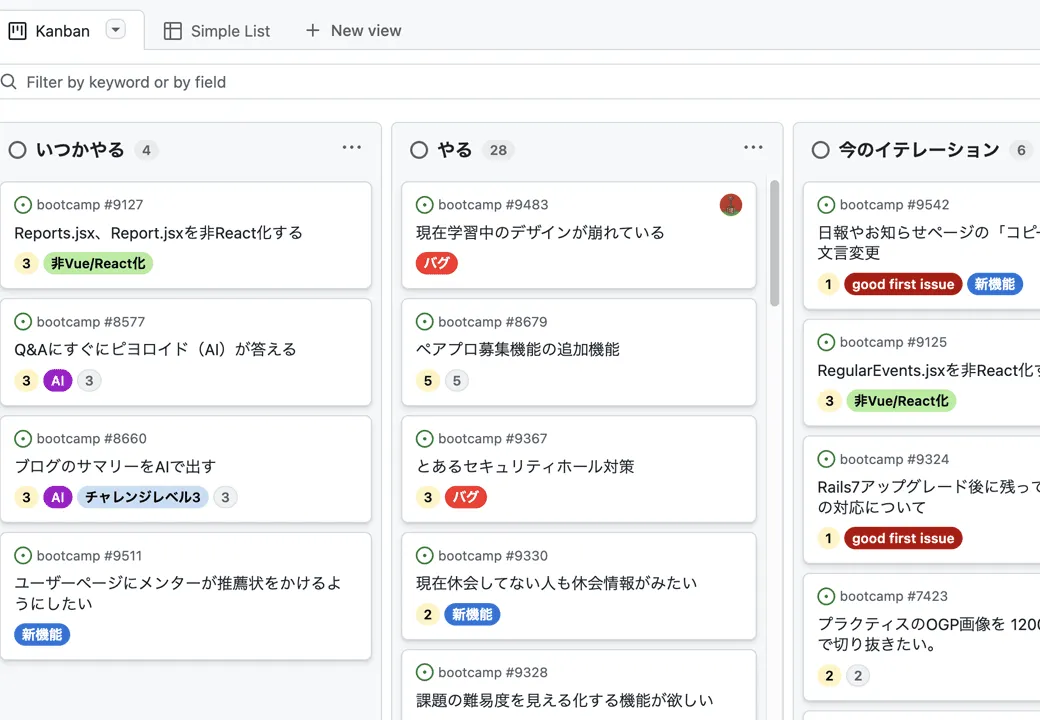Open issue 現在学習中のデザインが崩れている
The width and height of the screenshot is (1040, 720).
(x=540, y=233)
